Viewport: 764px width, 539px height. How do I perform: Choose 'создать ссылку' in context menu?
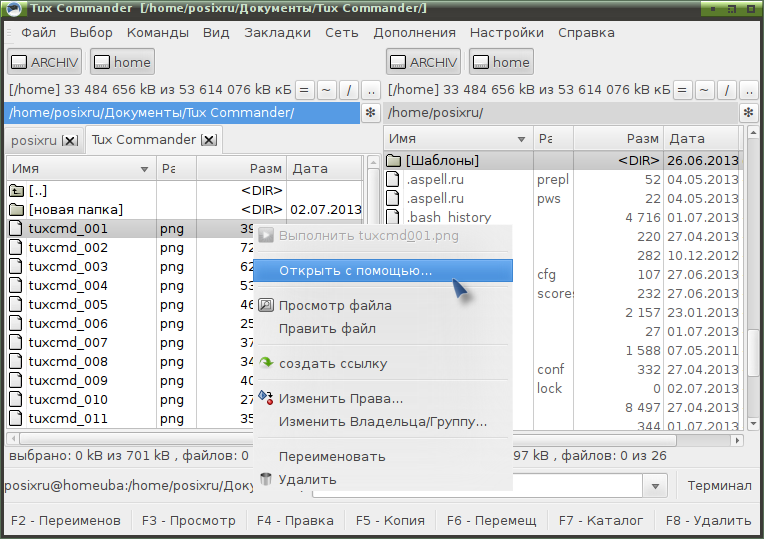[x=383, y=364]
